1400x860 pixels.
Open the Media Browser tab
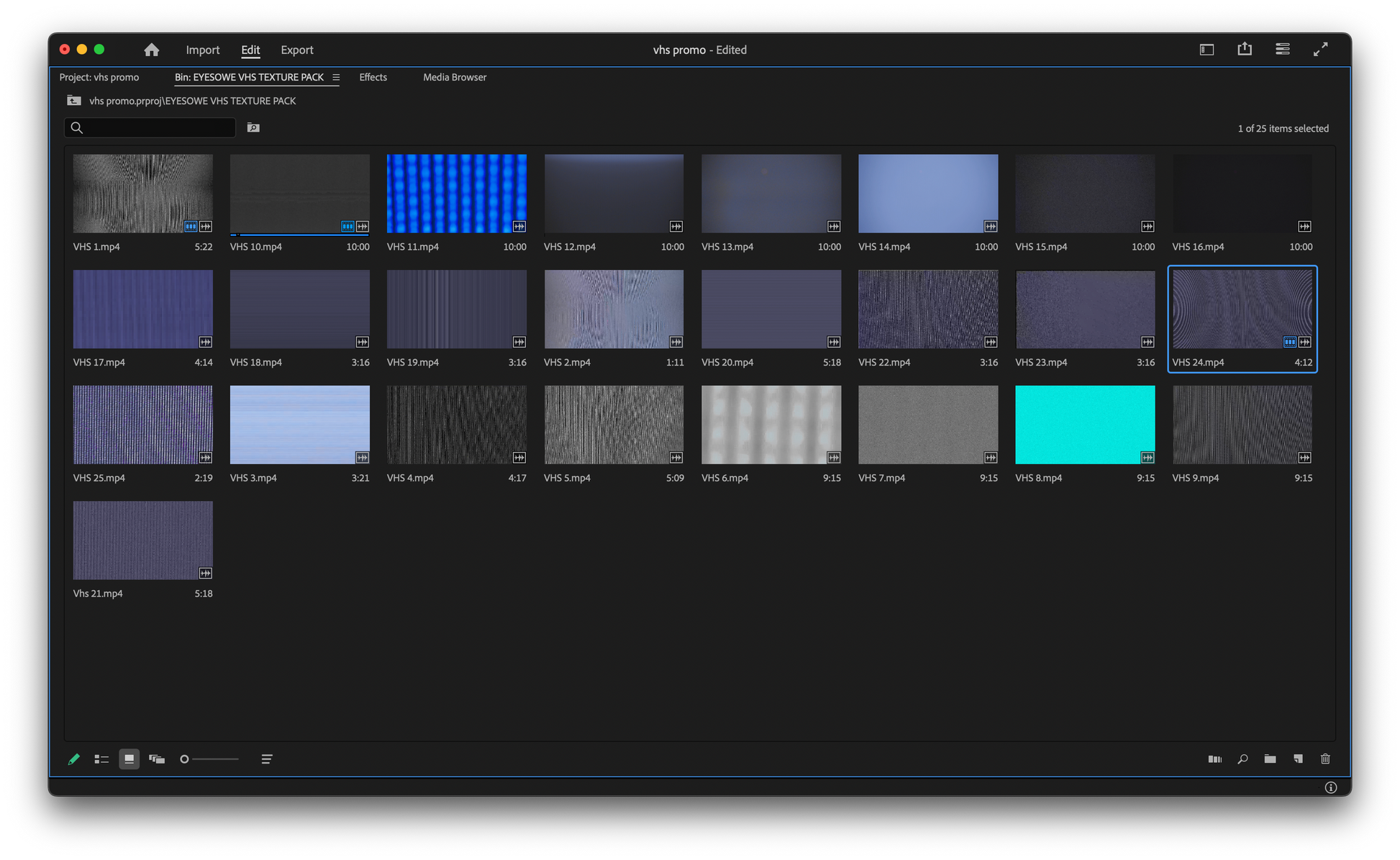pos(454,78)
